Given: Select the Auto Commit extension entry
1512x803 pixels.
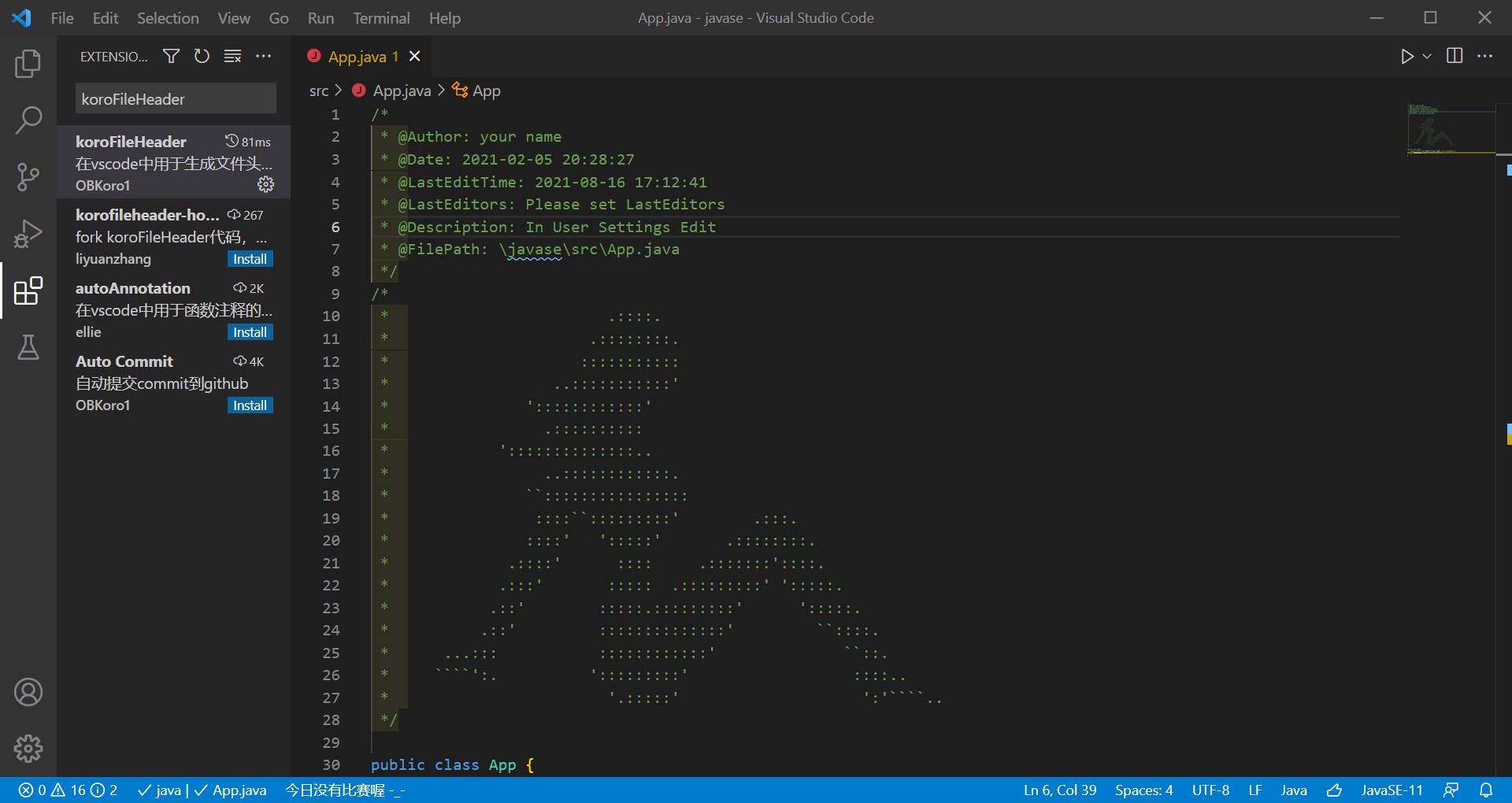Looking at the screenshot, I should click(x=173, y=382).
